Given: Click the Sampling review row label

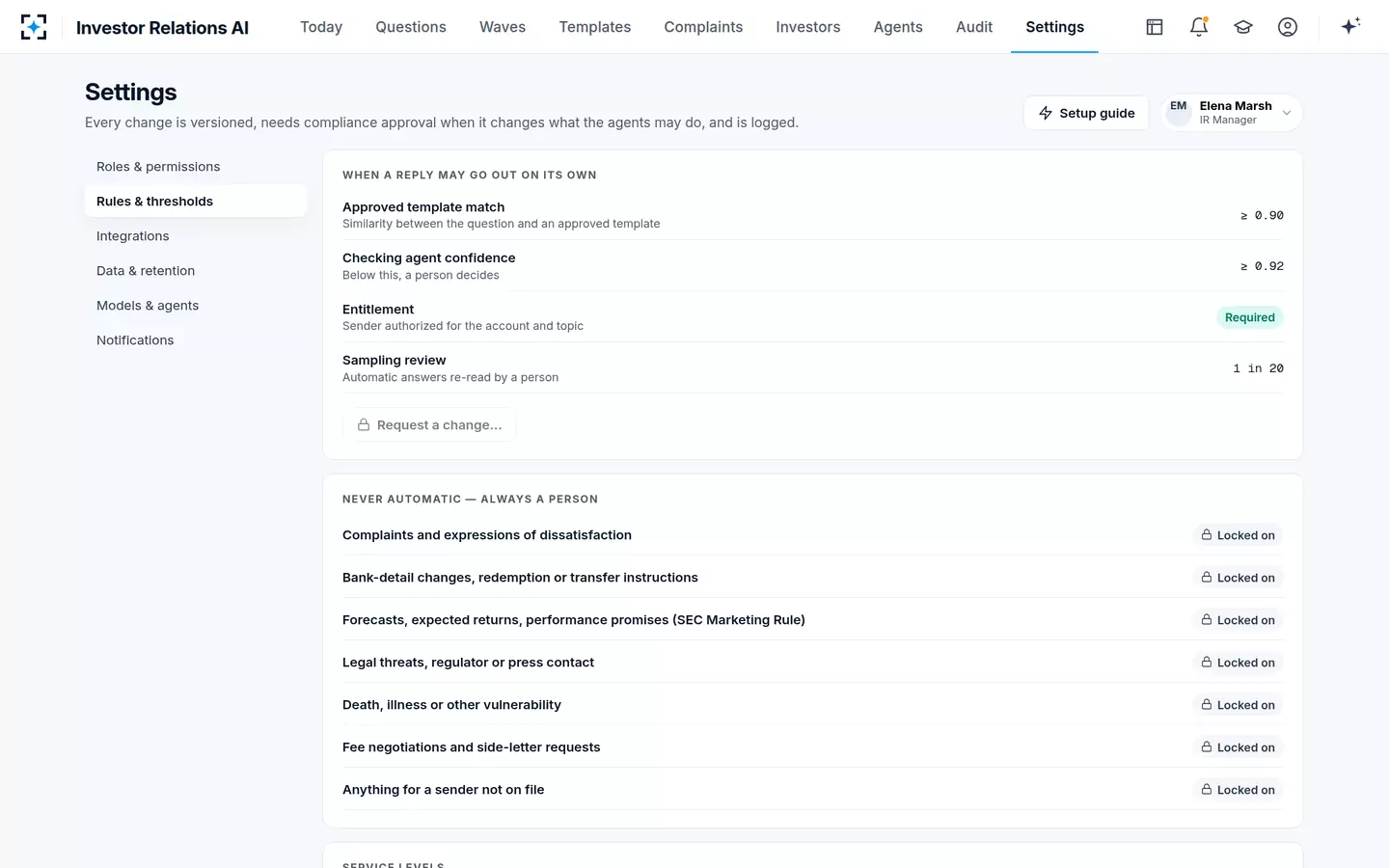Looking at the screenshot, I should click(x=395, y=360).
